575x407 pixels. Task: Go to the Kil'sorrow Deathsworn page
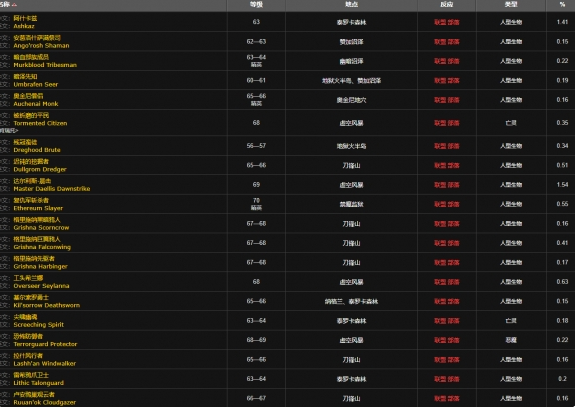click(47, 305)
